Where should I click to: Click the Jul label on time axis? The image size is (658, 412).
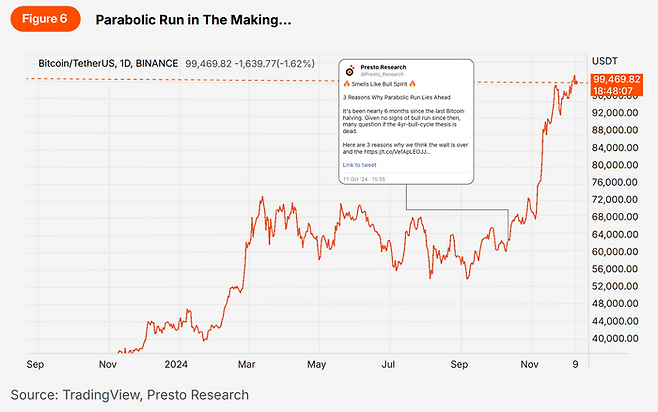[x=388, y=366]
